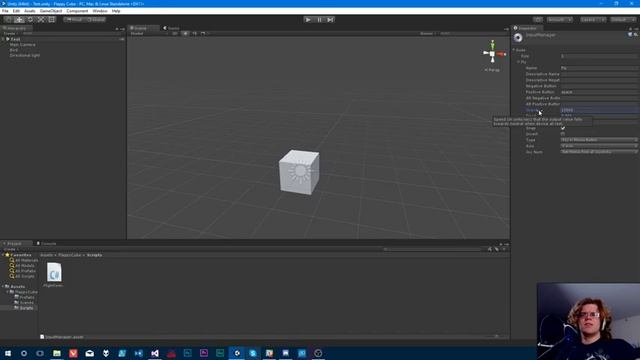
Task: Select All Models in Favorites
Action: click(22, 266)
